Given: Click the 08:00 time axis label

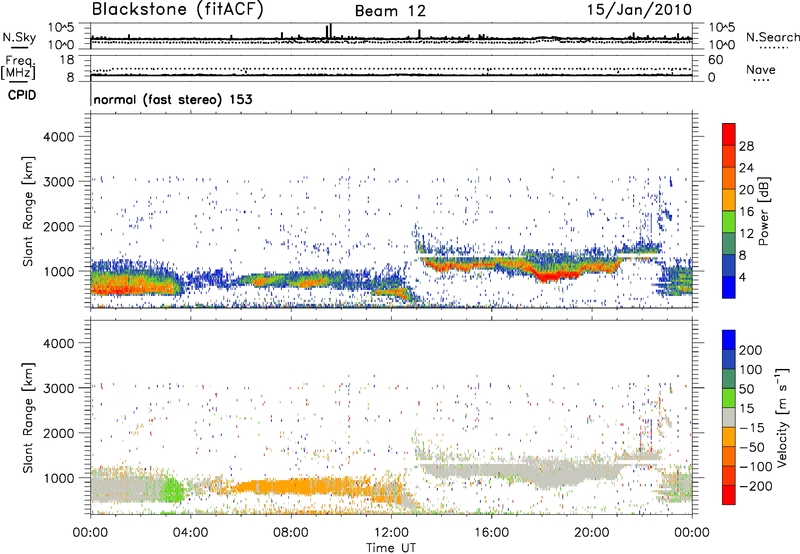Looking at the screenshot, I should pyautogui.click(x=291, y=533).
